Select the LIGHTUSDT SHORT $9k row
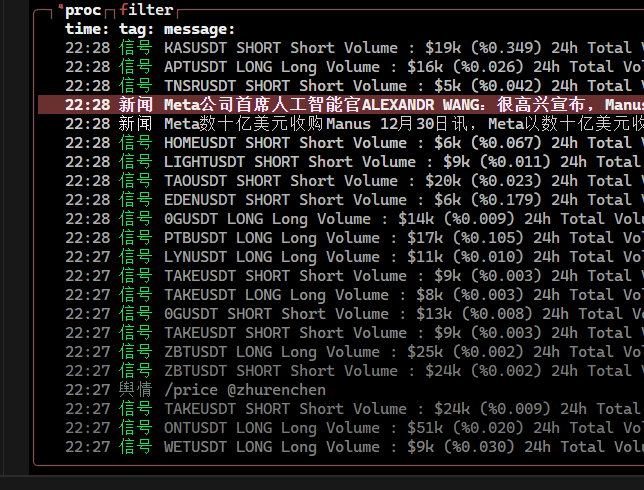Viewport: 644px width, 490px height. coord(341,162)
